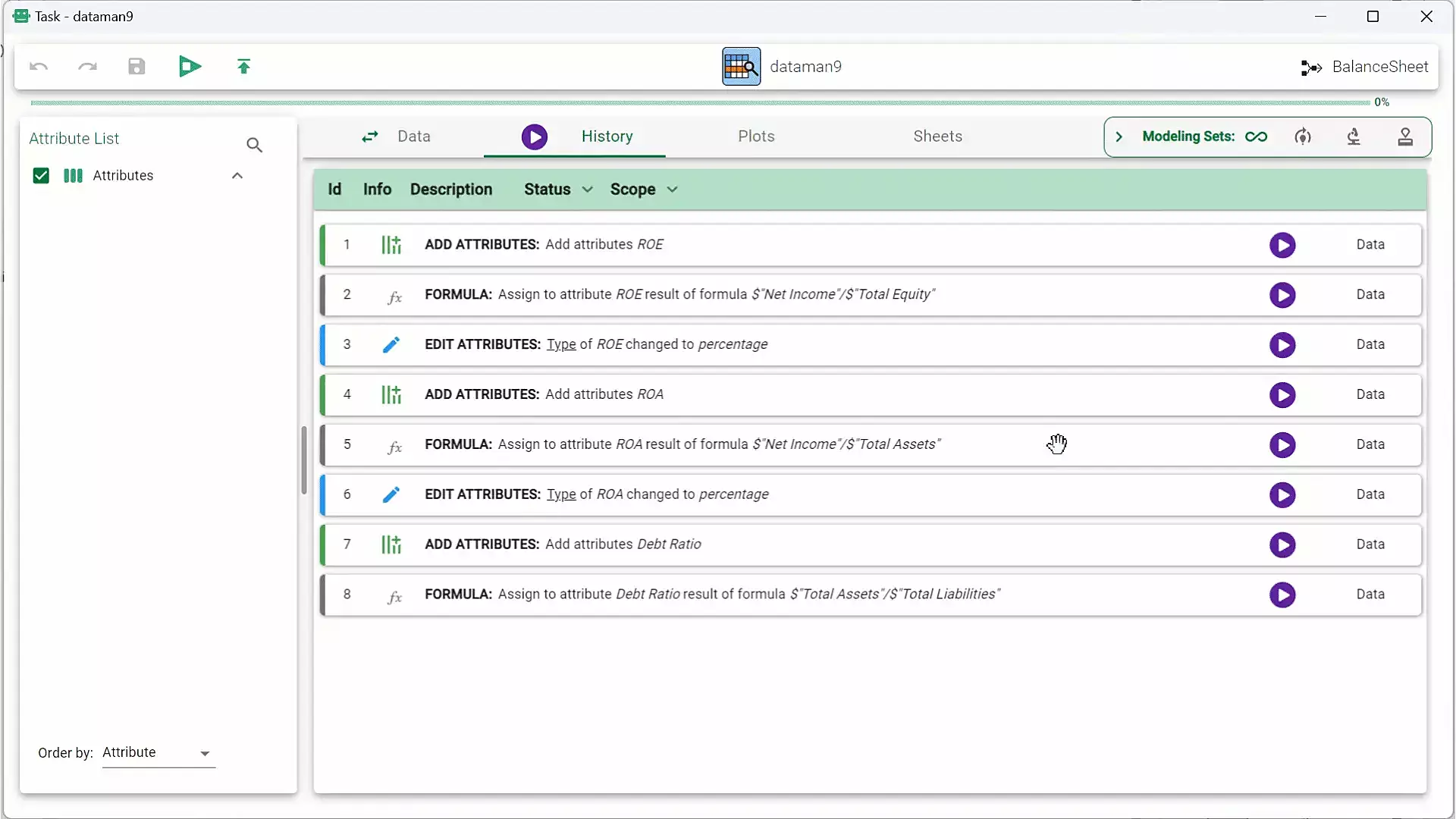Click fx formula icon in row 8

coord(394,598)
